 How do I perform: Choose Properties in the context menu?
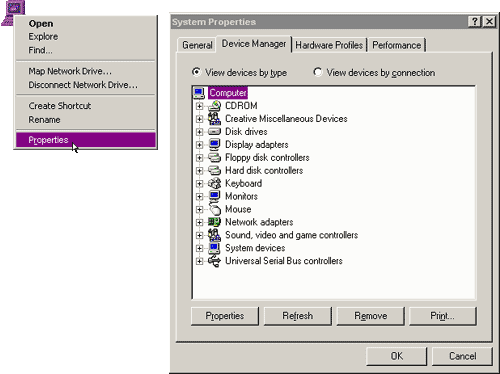point(86,140)
